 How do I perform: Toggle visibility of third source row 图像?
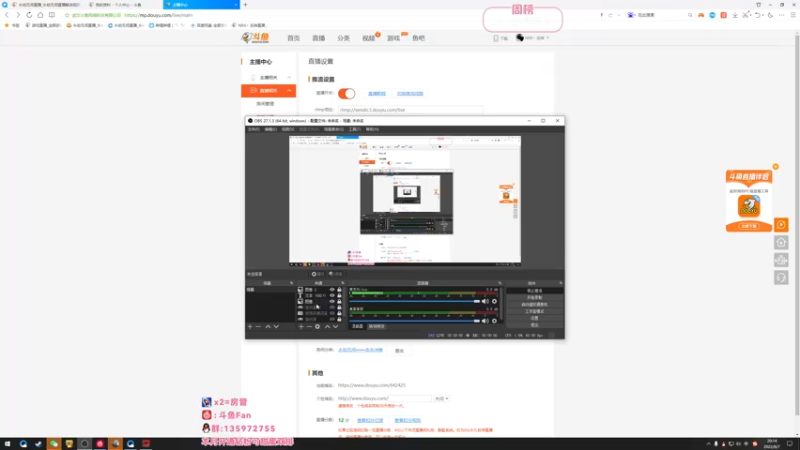click(x=332, y=302)
